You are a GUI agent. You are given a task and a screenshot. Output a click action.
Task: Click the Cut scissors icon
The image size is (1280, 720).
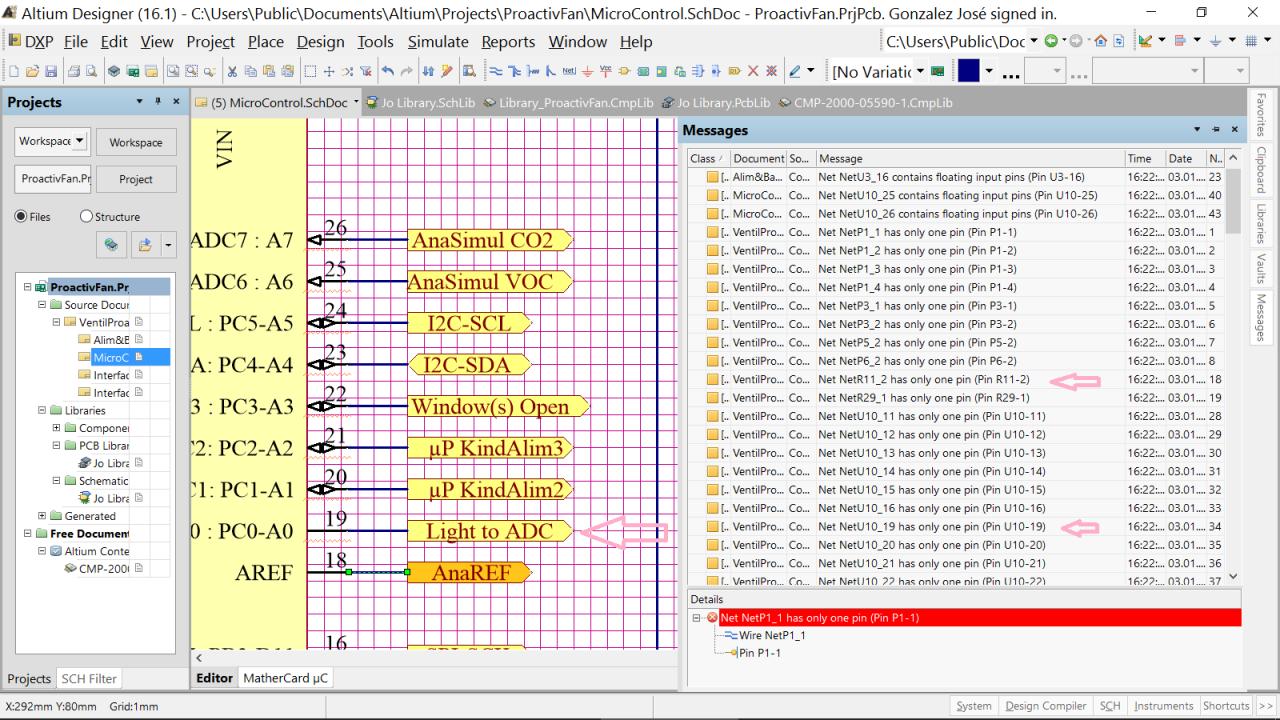pyautogui.click(x=234, y=72)
